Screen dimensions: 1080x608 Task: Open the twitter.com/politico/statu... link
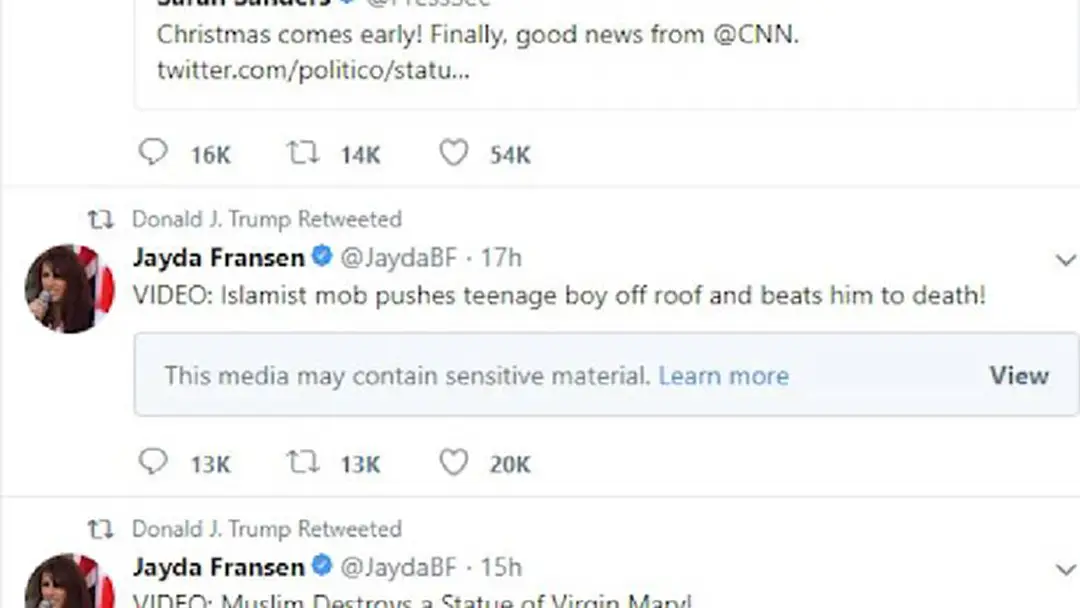click(313, 70)
